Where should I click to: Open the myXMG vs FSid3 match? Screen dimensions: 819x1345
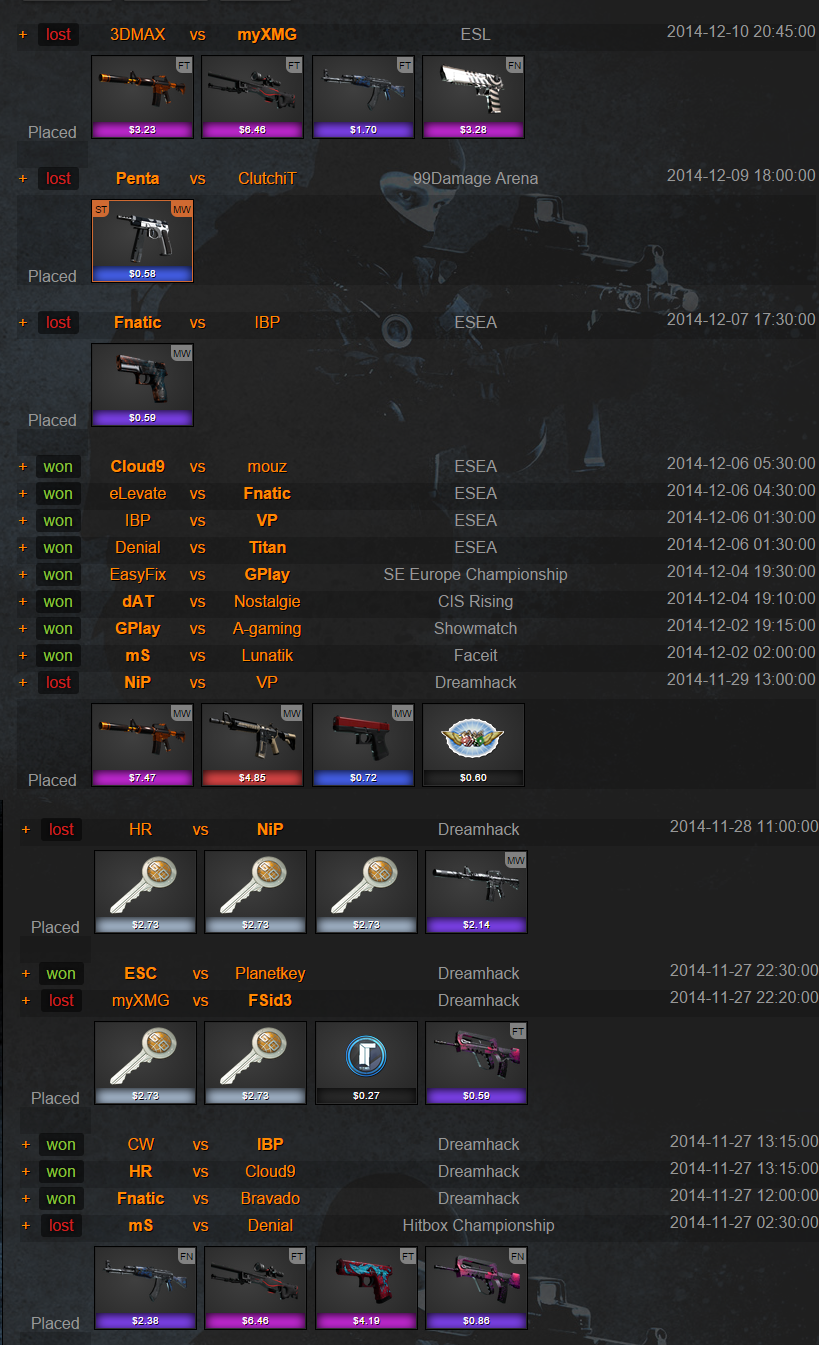click(x=420, y=1001)
